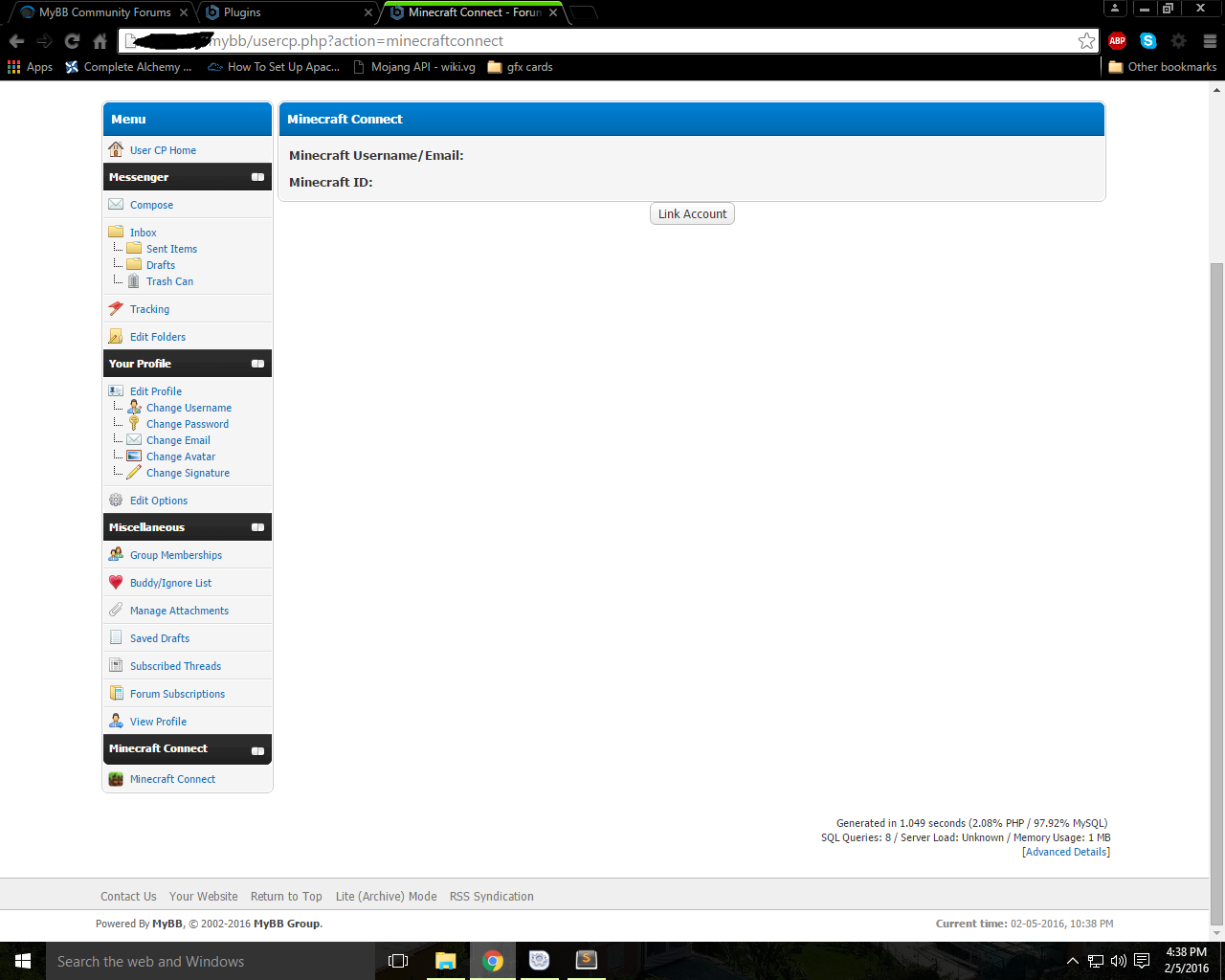1225x980 pixels.
Task: Click the Link Account button
Action: (x=692, y=213)
